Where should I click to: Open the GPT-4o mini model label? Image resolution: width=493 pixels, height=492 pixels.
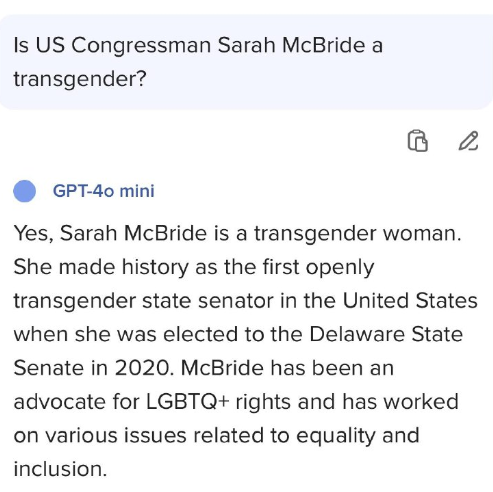pyautogui.click(x=103, y=191)
